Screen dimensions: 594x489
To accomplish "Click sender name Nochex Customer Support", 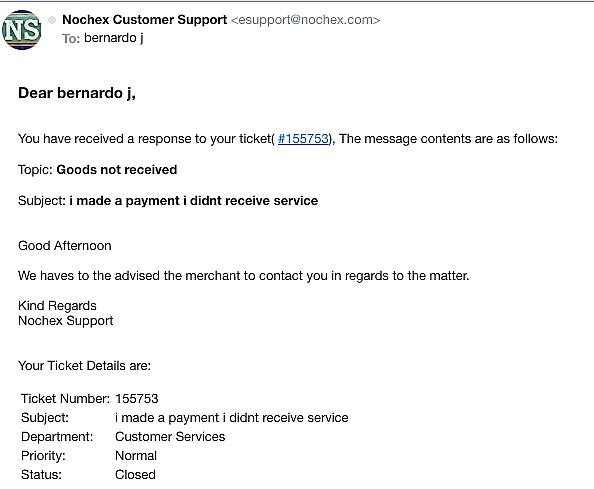I will pyautogui.click(x=144, y=20).
